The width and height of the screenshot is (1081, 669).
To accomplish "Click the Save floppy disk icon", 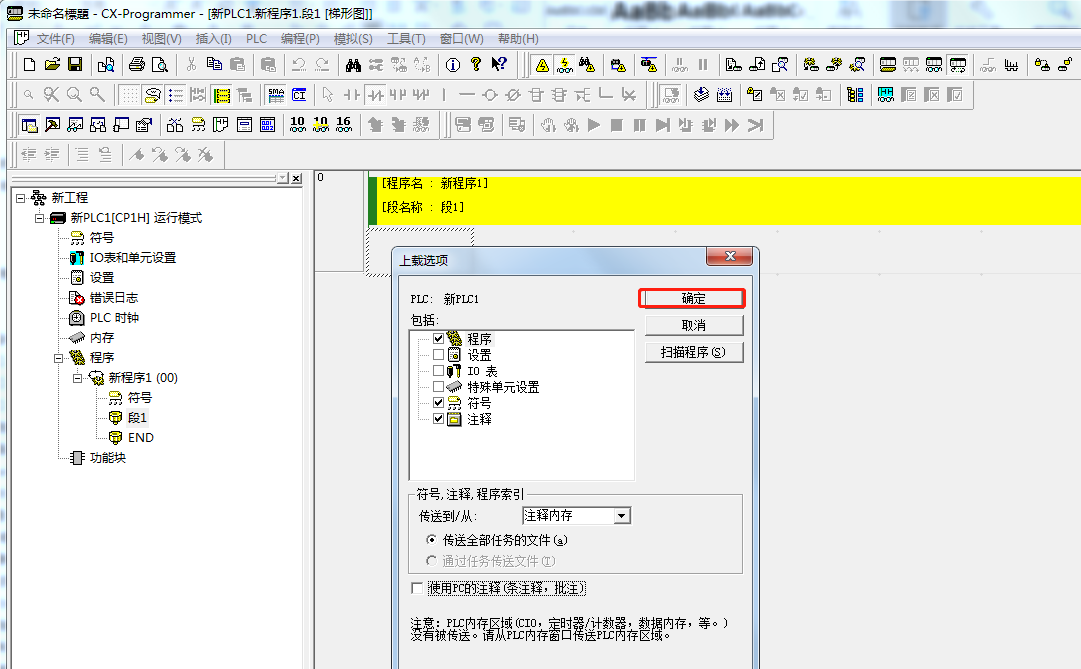I will (75, 65).
